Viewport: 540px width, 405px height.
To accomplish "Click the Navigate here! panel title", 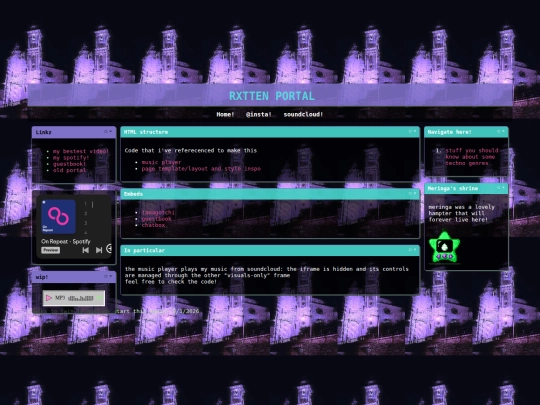I will (x=449, y=132).
